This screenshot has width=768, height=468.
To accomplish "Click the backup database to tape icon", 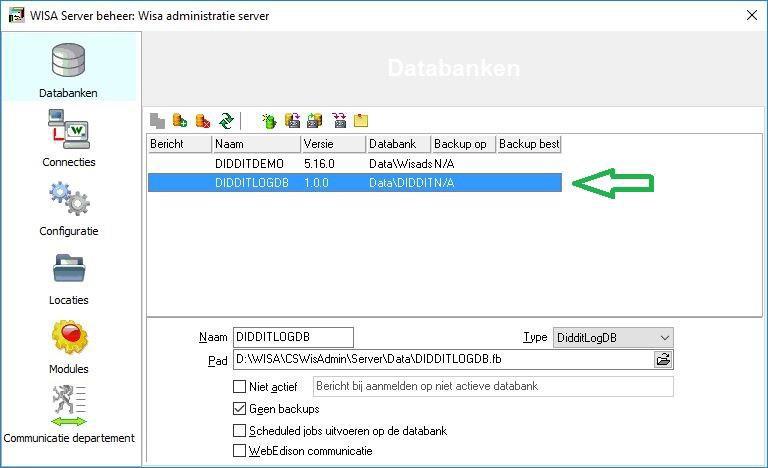I will [x=292, y=121].
